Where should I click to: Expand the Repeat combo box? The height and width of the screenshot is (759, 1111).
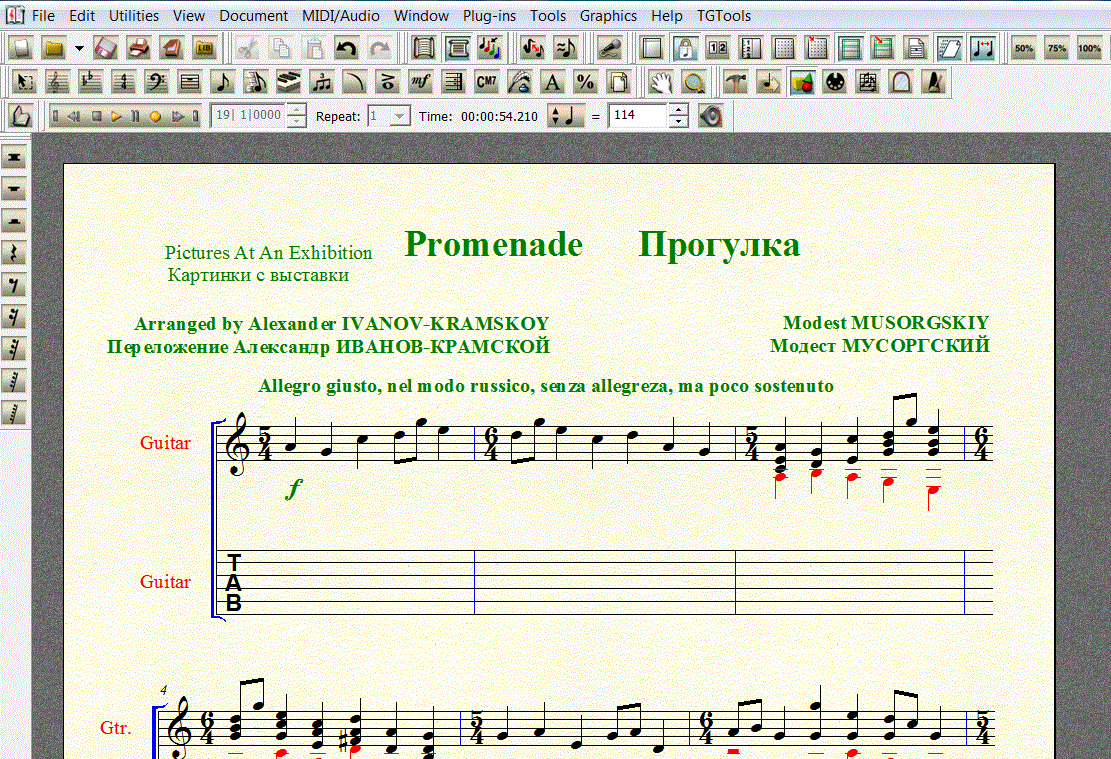pos(400,116)
